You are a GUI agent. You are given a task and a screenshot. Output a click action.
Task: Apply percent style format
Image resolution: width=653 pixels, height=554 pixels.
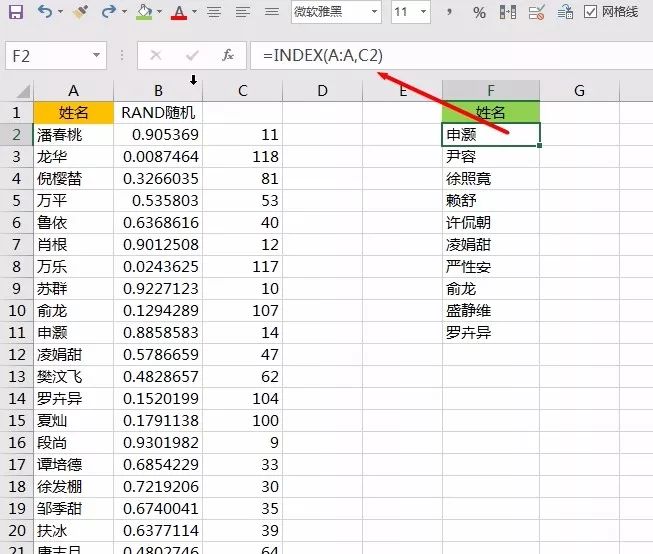tap(479, 12)
